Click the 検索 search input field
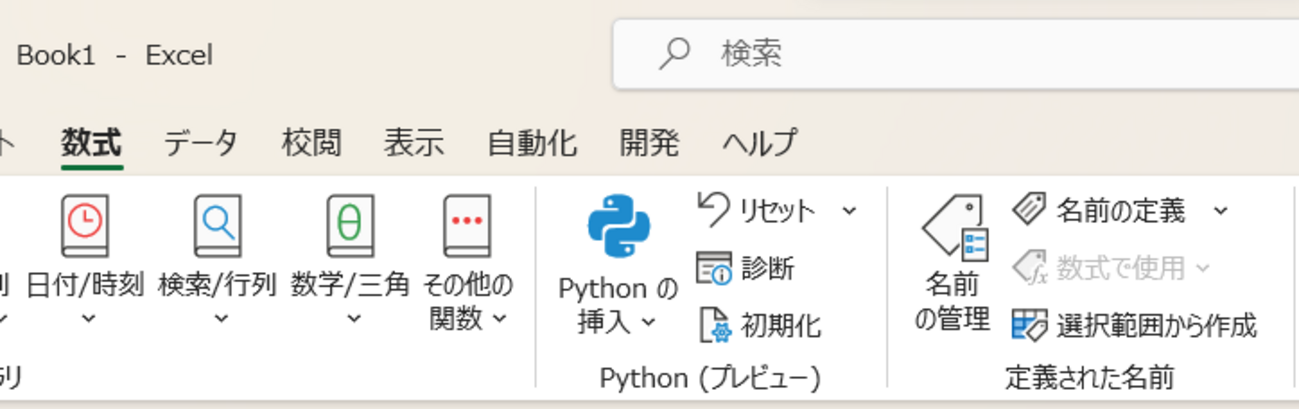Image resolution: width=1299 pixels, height=409 pixels. tap(955, 53)
